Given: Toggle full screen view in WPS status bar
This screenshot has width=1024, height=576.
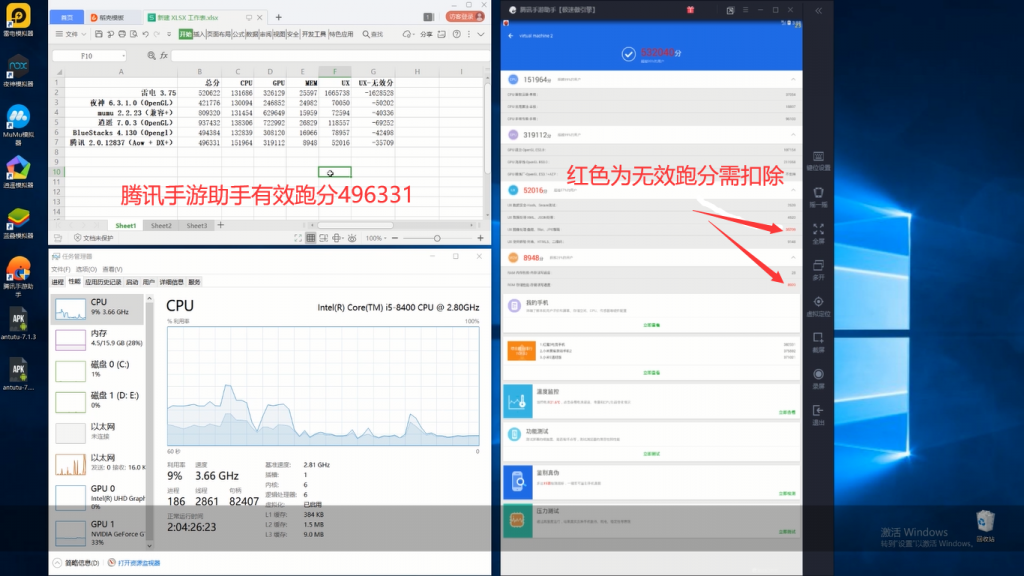Looking at the screenshot, I should (x=298, y=238).
